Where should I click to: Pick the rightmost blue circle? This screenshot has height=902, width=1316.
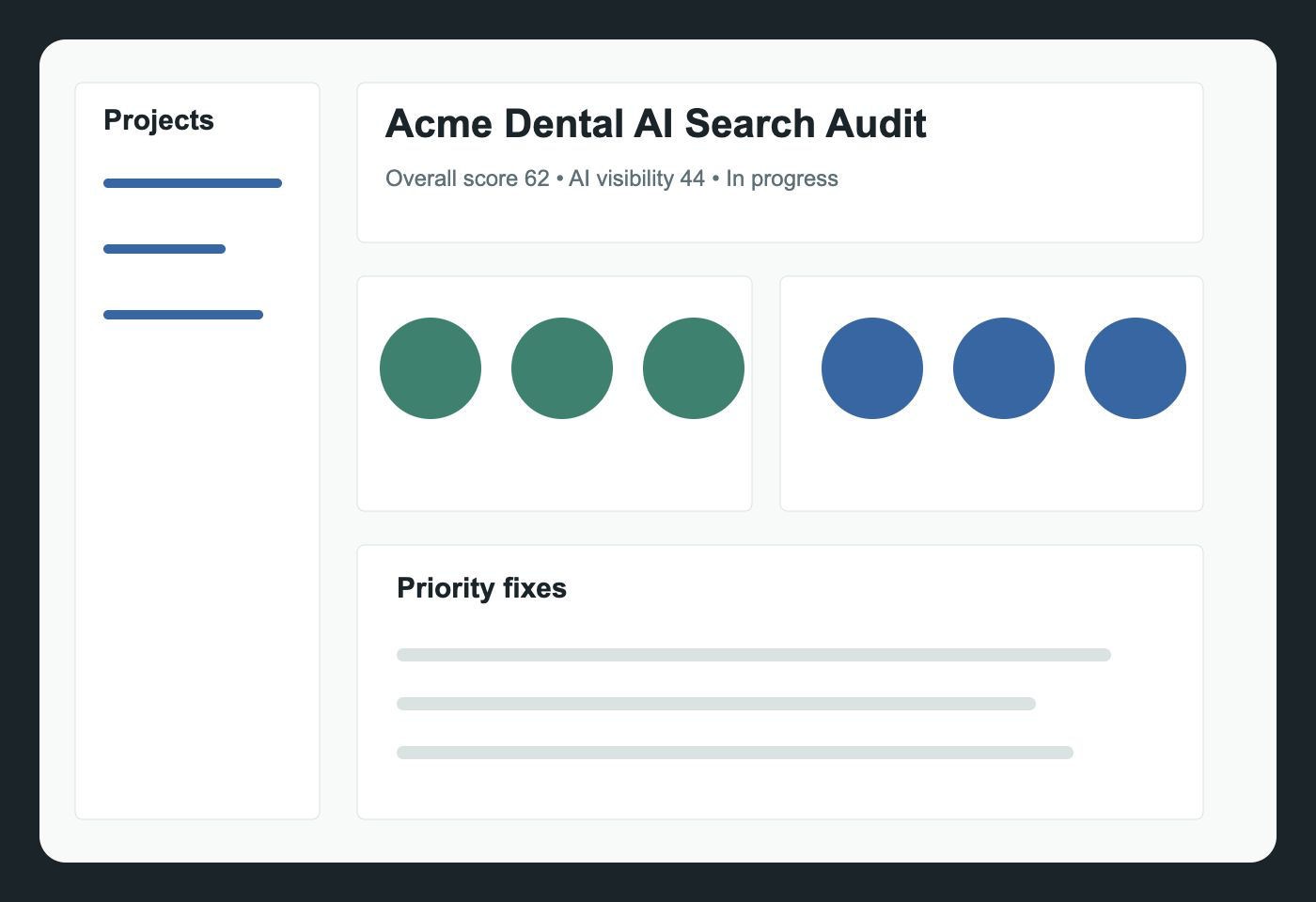1136,368
